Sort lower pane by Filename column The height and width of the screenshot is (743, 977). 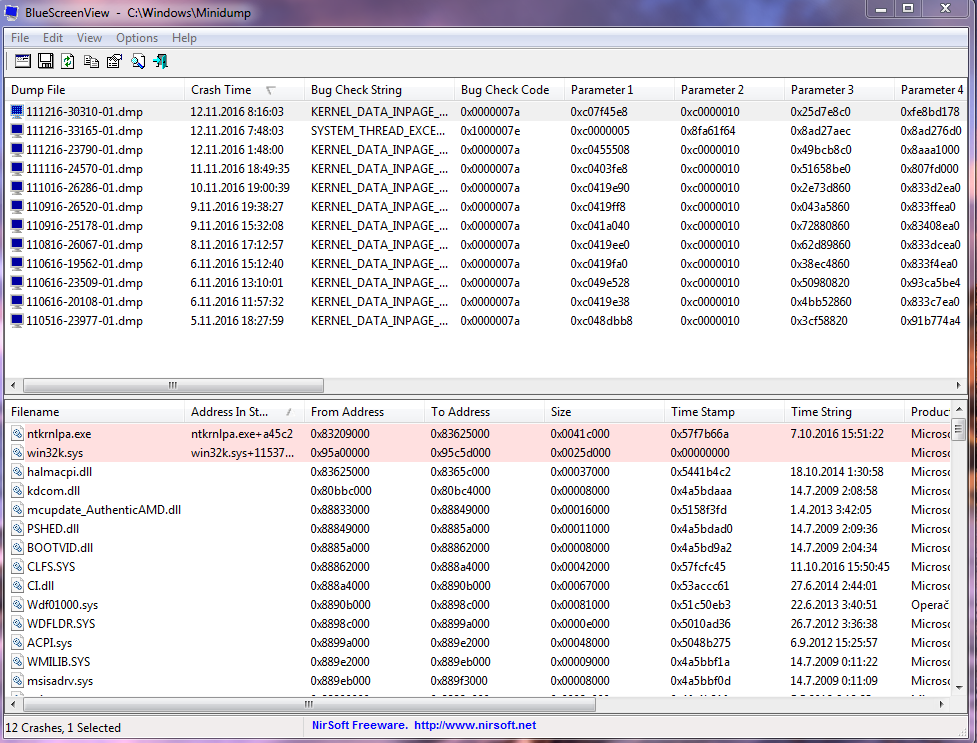[x=94, y=412]
